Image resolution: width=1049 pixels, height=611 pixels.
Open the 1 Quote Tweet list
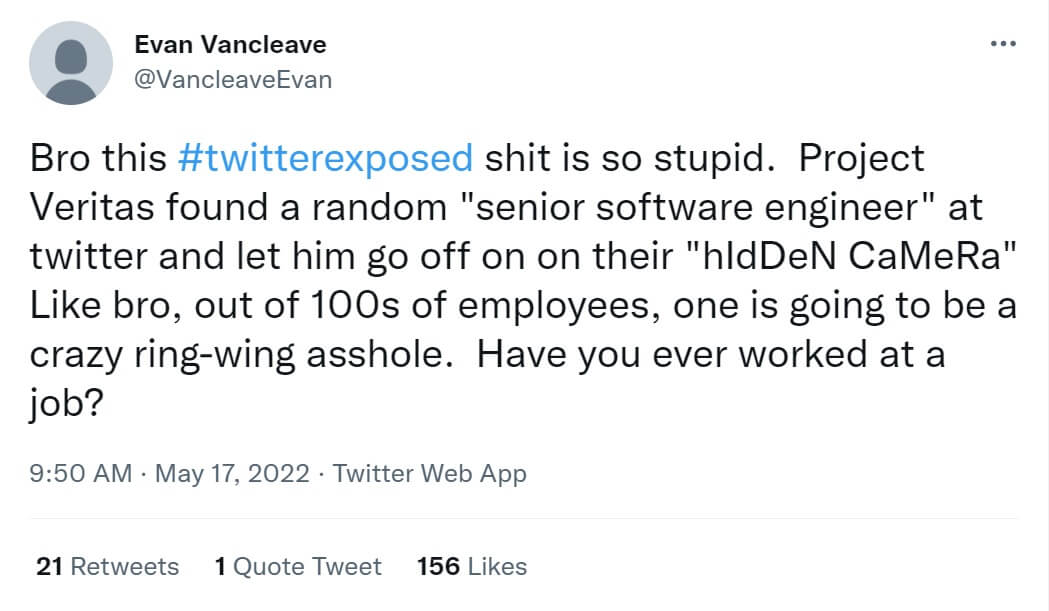[298, 567]
